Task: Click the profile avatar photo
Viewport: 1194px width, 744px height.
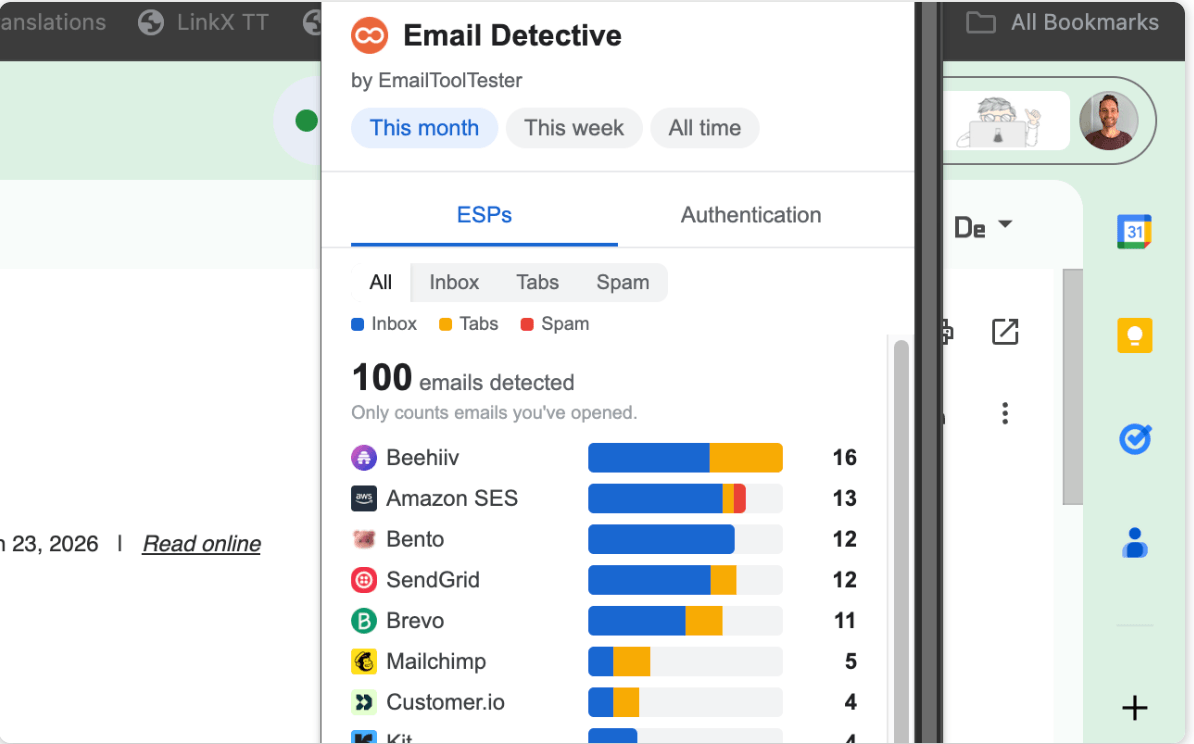Action: click(1108, 120)
